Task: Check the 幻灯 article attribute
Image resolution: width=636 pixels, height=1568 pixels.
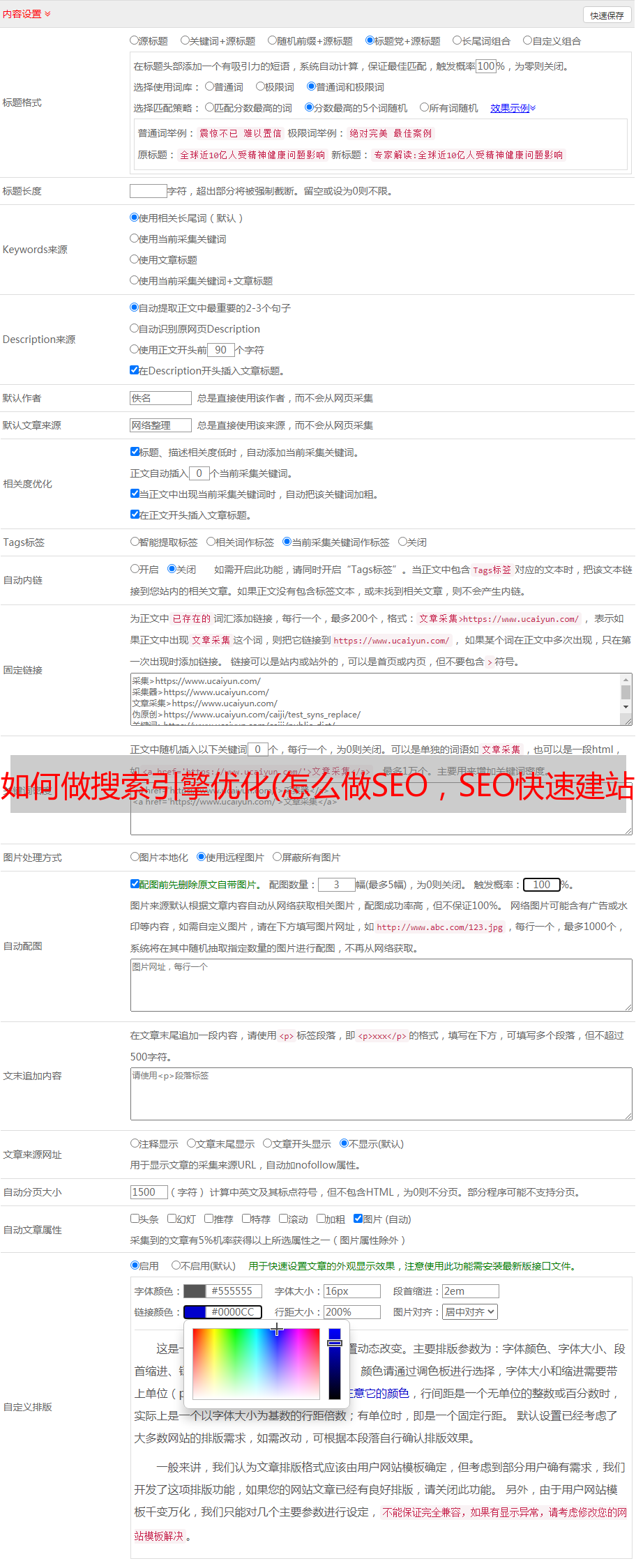Action: pyautogui.click(x=172, y=1219)
